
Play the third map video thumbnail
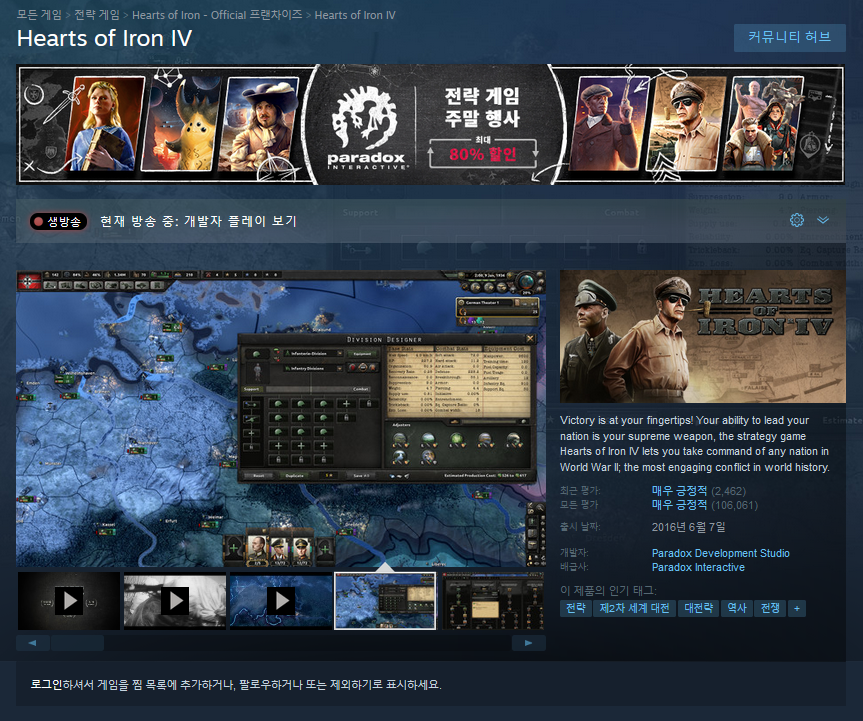click(x=281, y=600)
